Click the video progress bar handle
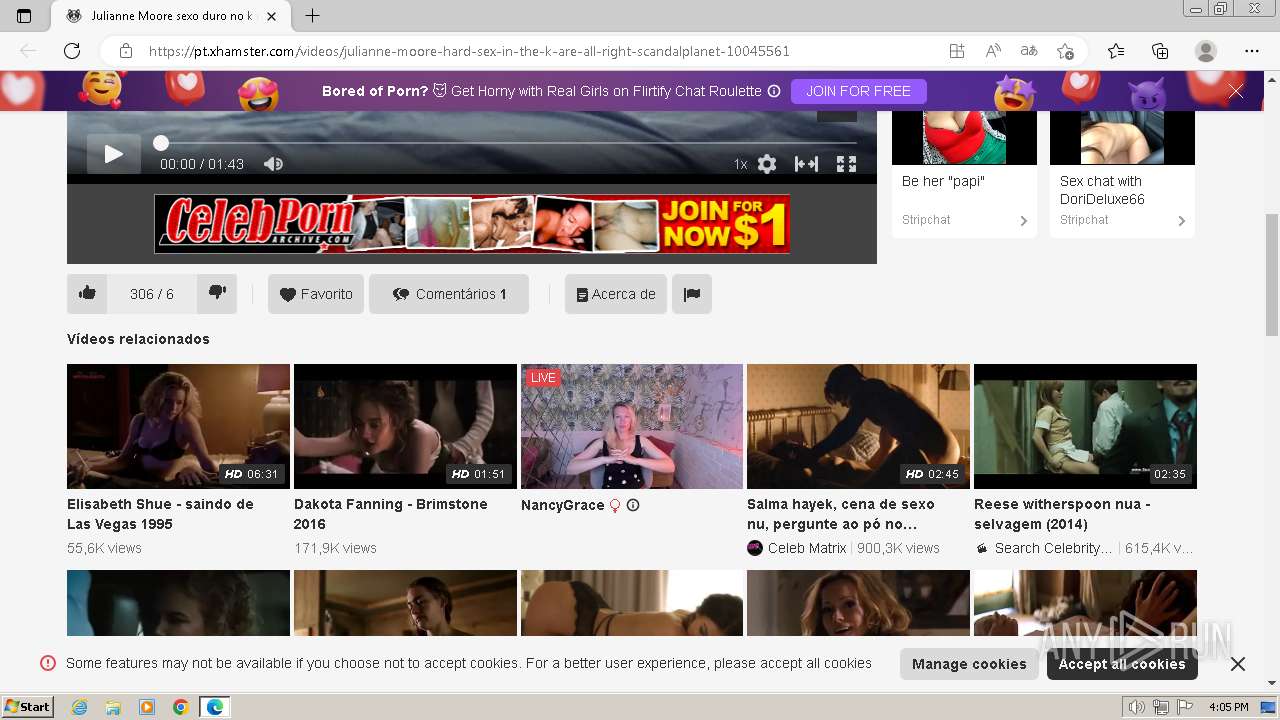The height and width of the screenshot is (720, 1280). (160, 143)
